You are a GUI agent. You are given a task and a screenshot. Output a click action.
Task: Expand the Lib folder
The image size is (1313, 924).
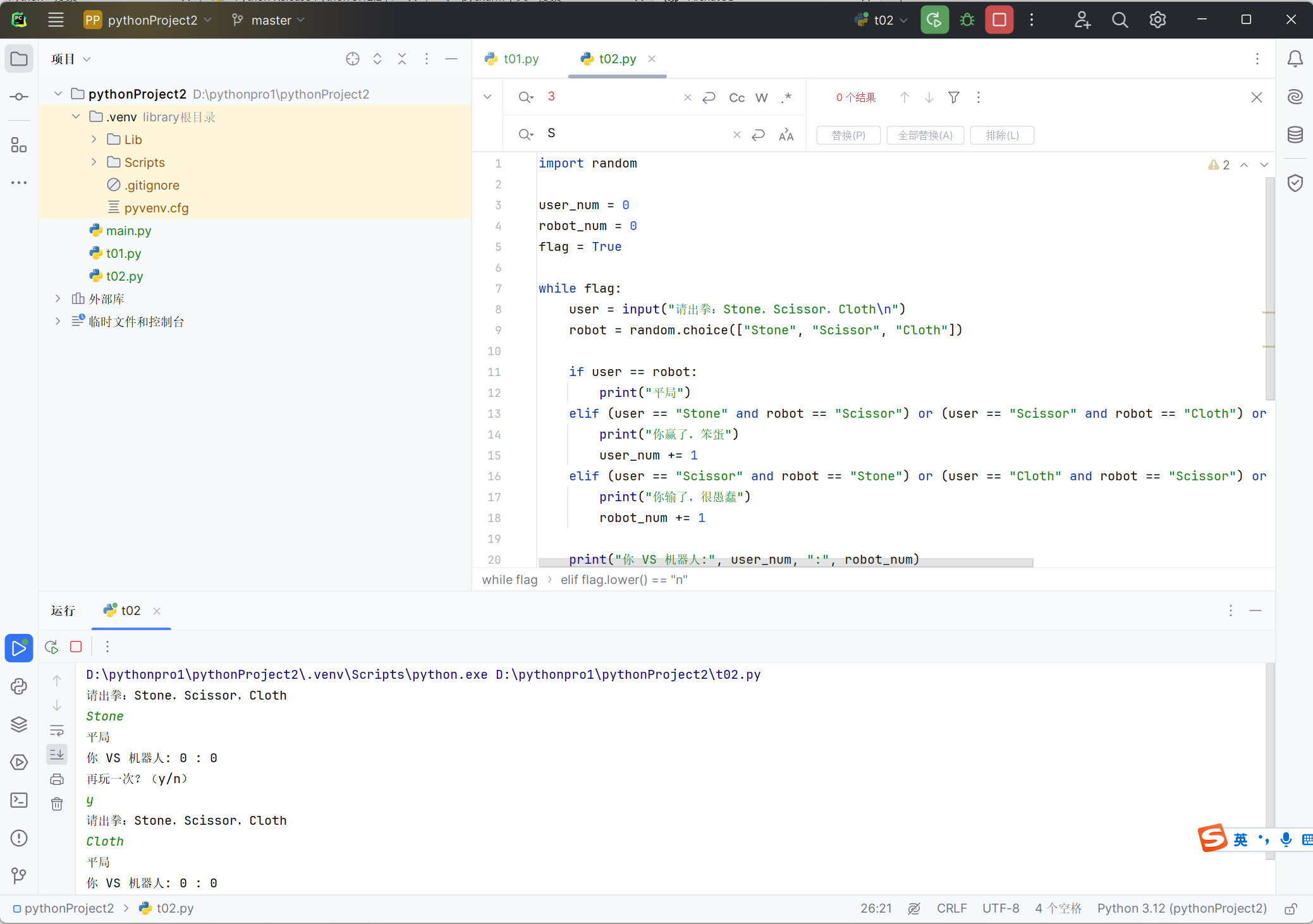point(94,140)
